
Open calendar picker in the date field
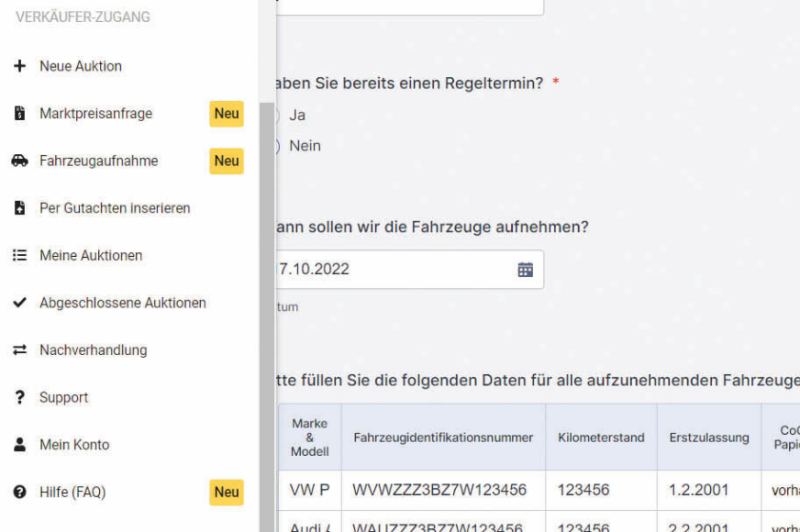coord(525,269)
